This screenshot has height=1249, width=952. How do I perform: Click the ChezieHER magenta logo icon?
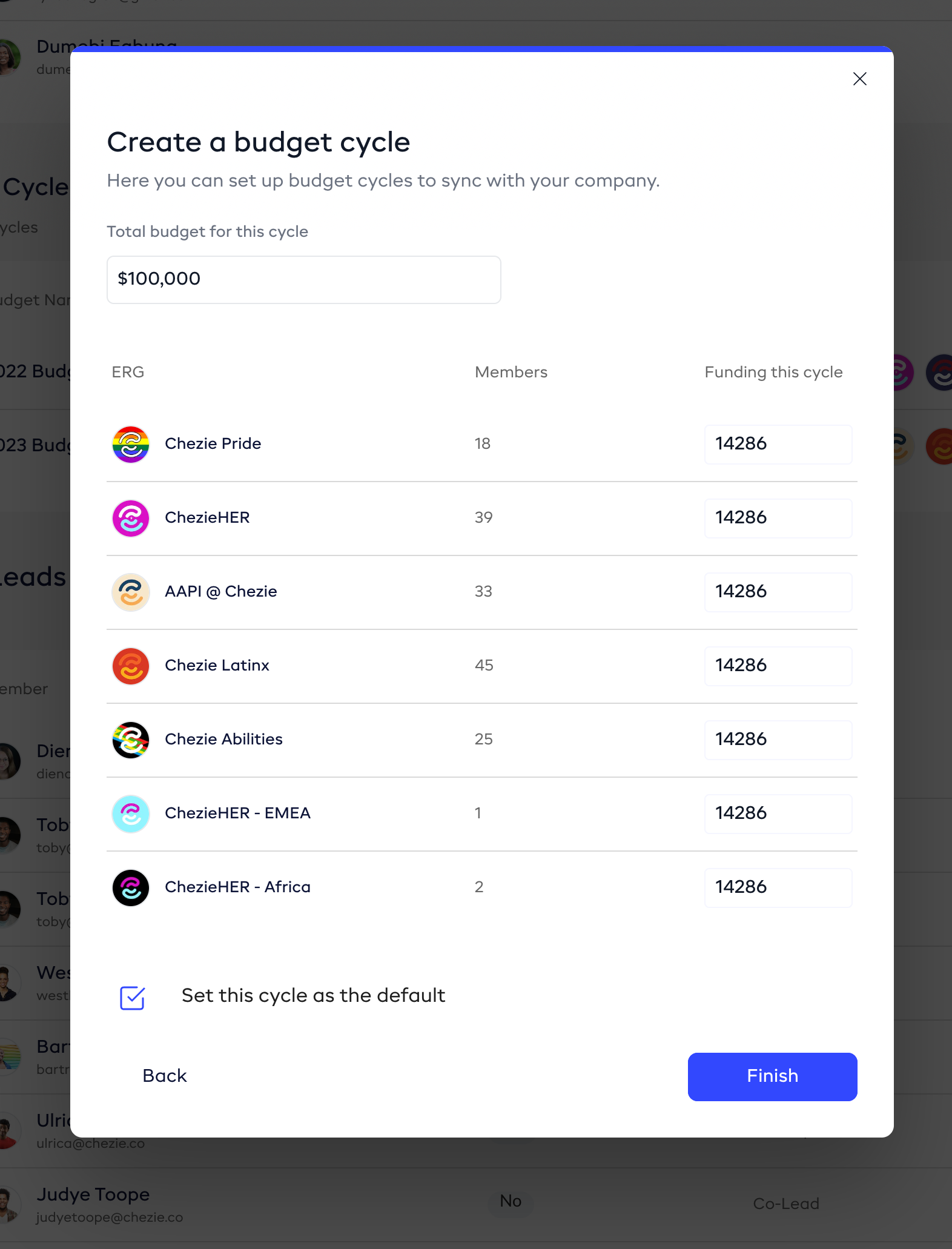coord(131,518)
